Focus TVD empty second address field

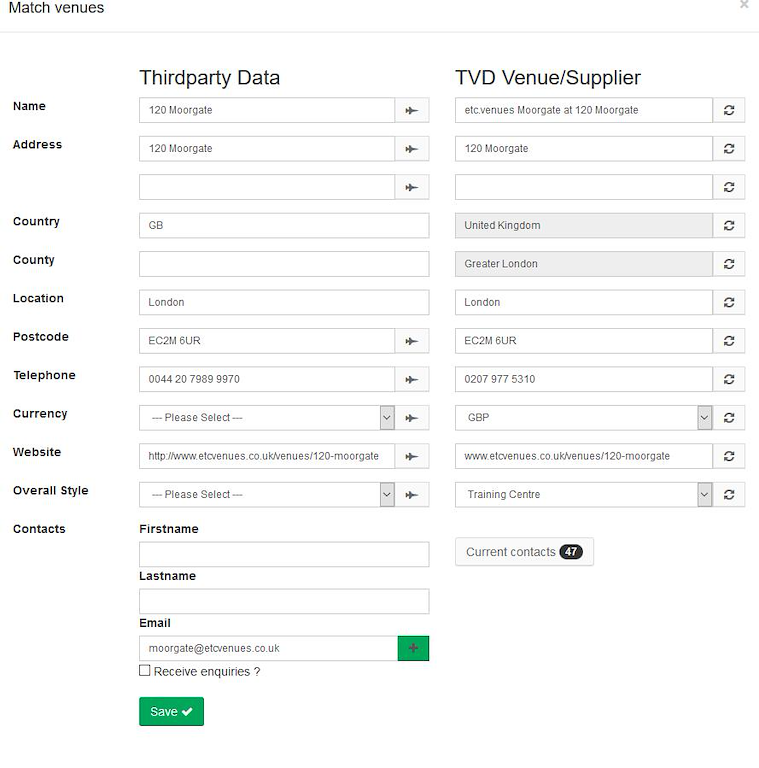pos(584,187)
